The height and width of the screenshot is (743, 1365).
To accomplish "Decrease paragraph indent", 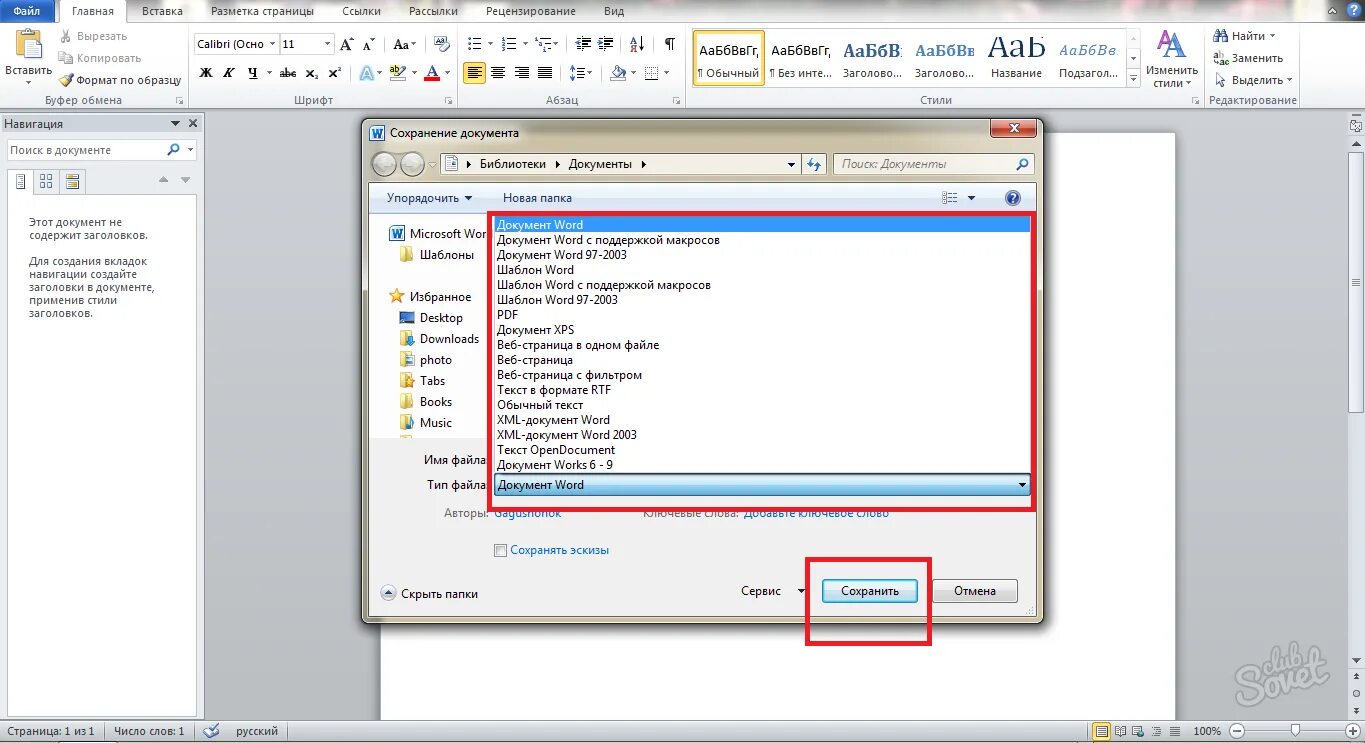I will pos(582,44).
